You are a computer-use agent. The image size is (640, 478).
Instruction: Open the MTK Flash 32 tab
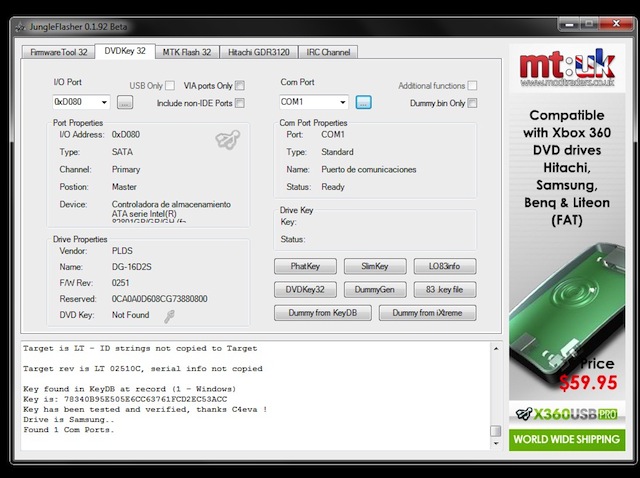click(x=187, y=52)
